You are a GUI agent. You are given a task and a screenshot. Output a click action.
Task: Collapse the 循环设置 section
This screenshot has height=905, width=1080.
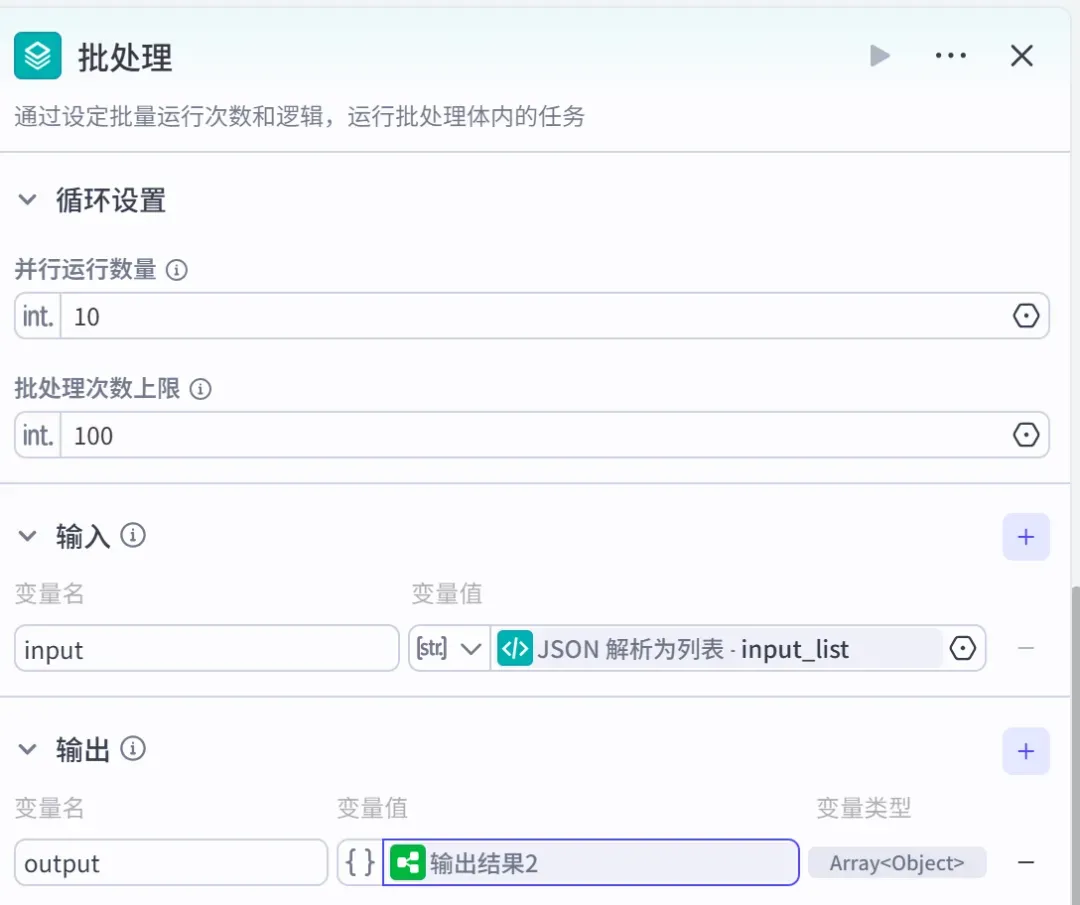tap(28, 200)
